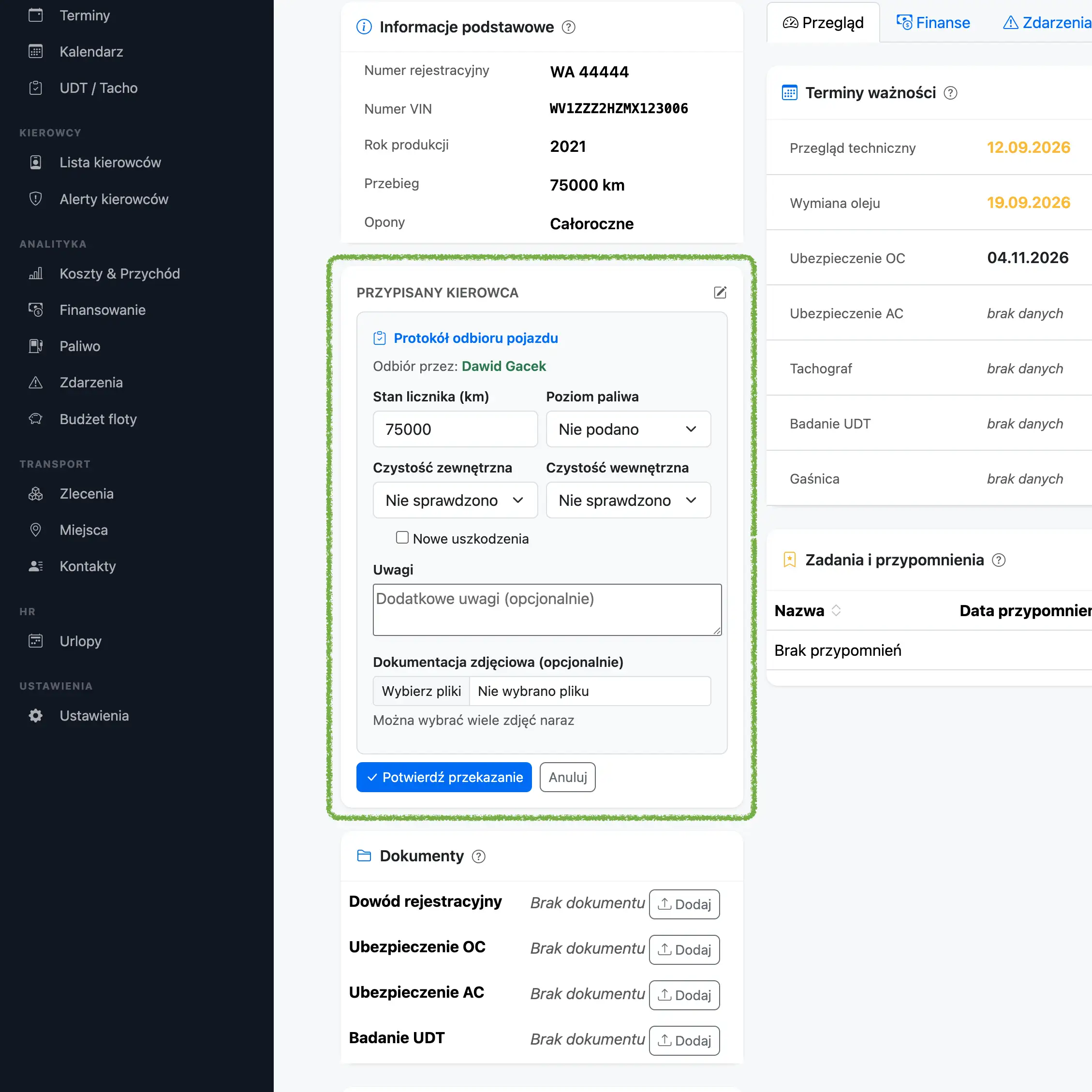Click Wybierz pliki to upload photos
This screenshot has height=1092, width=1092.
pos(421,691)
